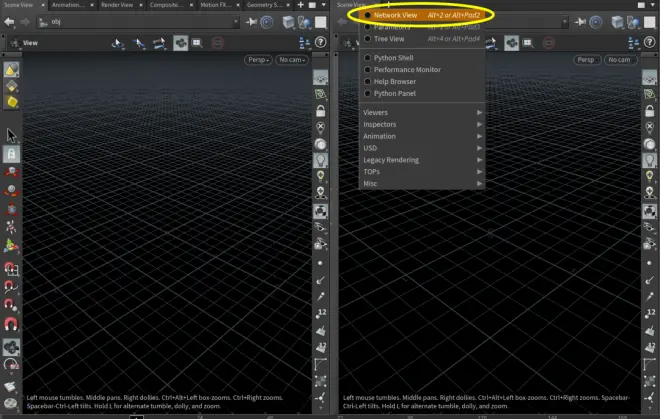Click the cube icon in left pane path bar
Image resolution: width=660 pixels, height=419 pixels.
coord(288,22)
